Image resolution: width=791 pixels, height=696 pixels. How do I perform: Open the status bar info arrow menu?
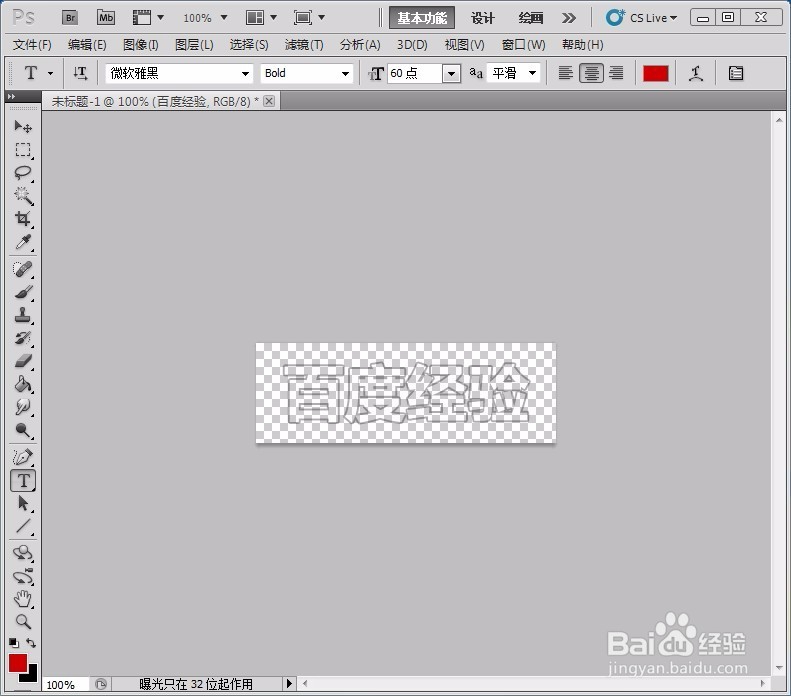(289, 684)
